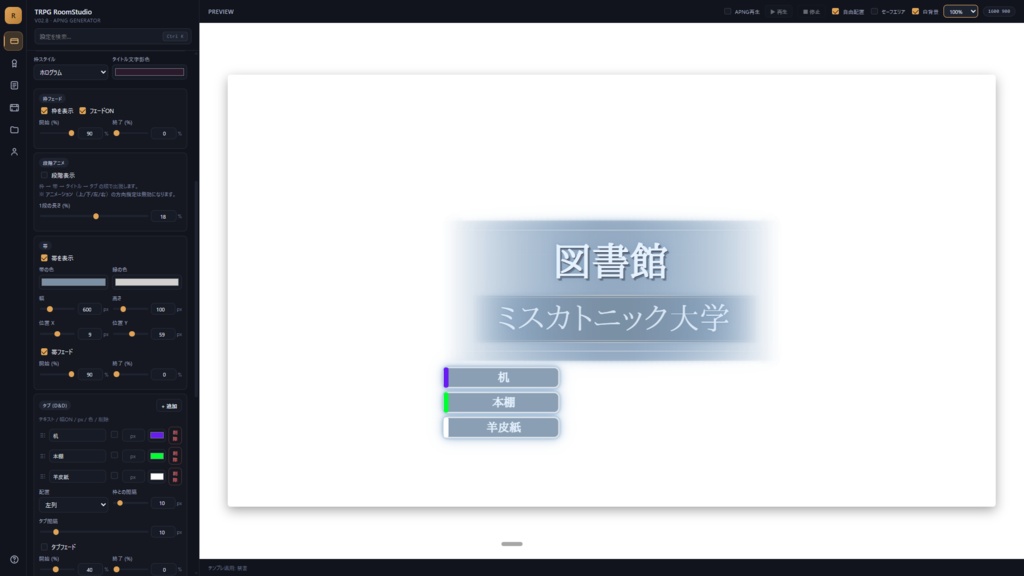The image size is (1024, 576).
Task: Click the settings search field
Action: 112,37
